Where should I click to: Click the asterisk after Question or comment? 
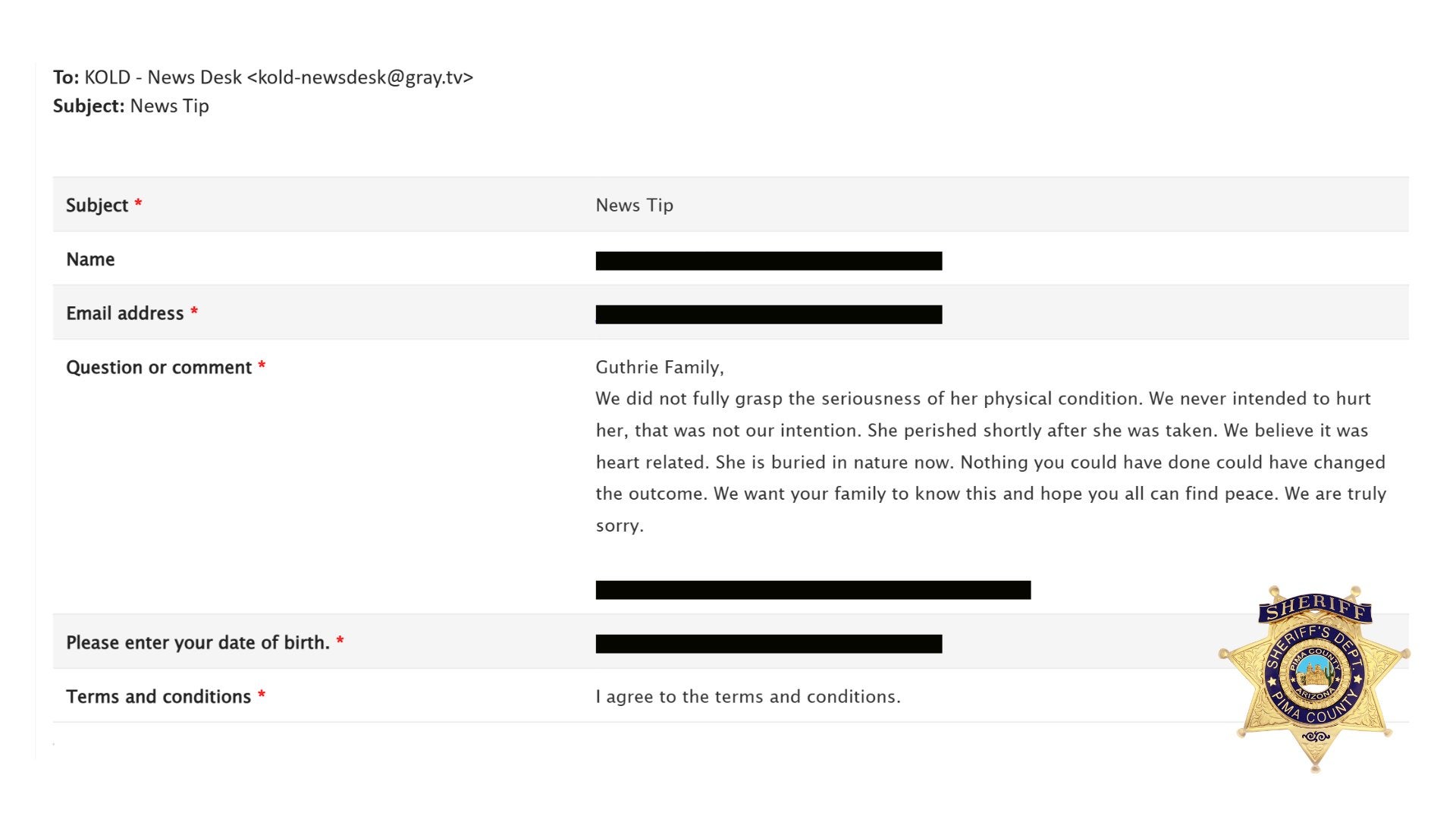(262, 366)
